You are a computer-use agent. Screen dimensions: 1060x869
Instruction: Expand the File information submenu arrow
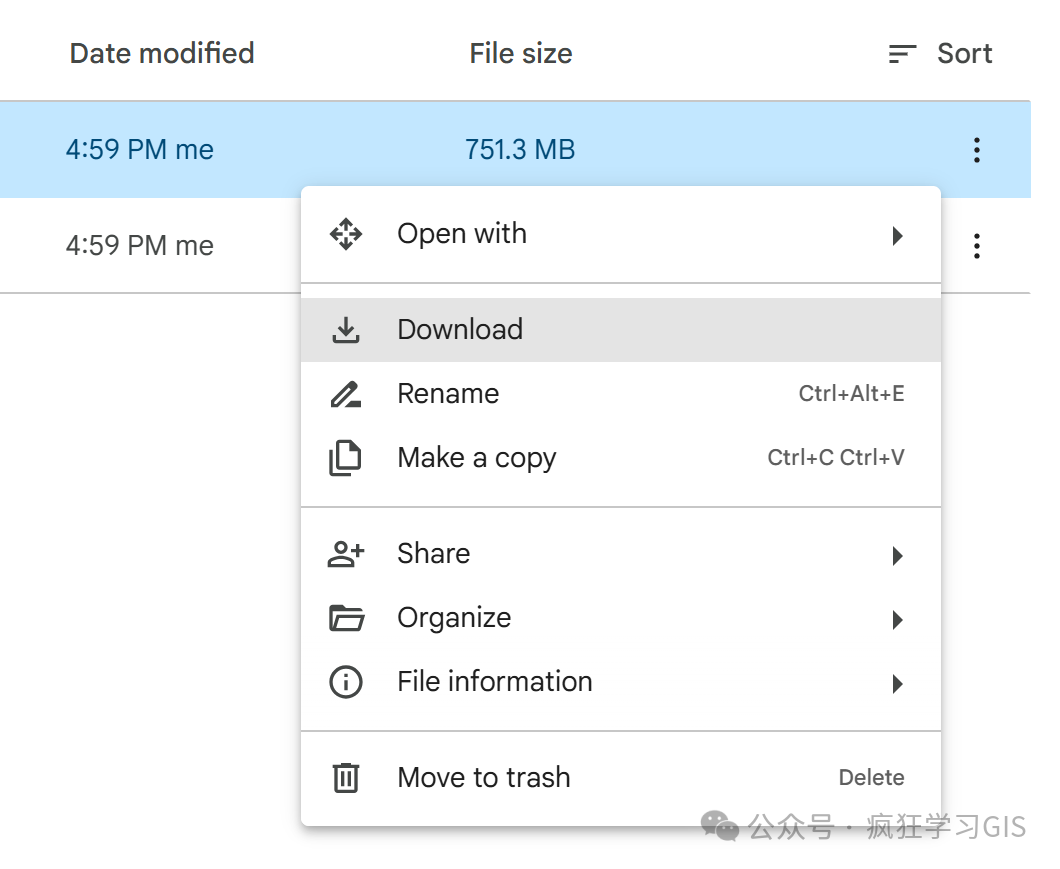897,684
